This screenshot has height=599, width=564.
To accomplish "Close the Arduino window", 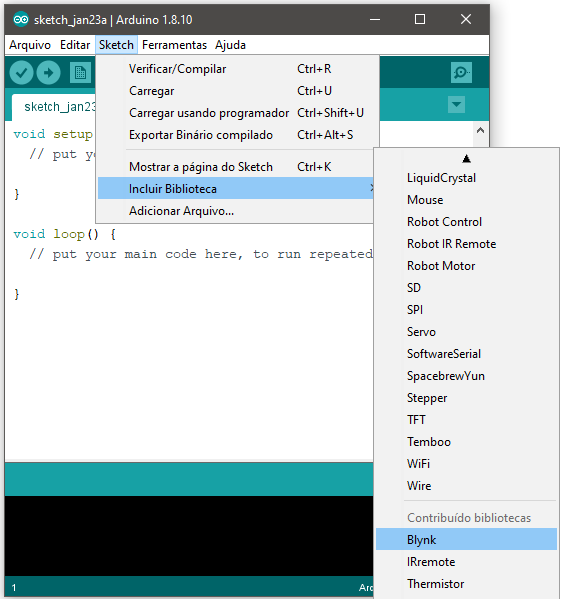I will click(465, 19).
